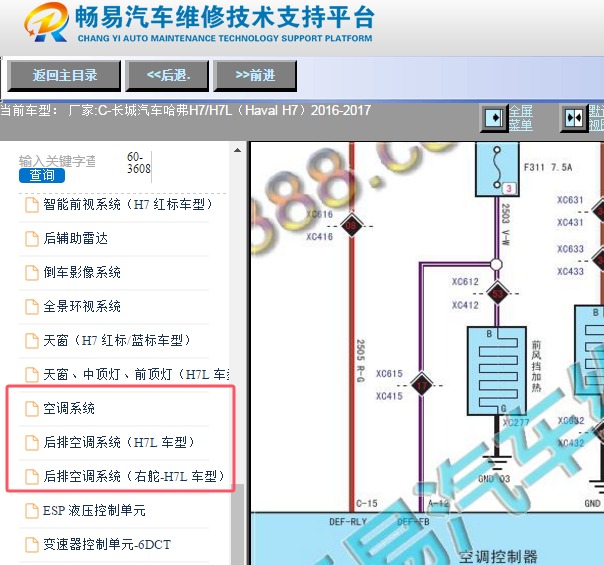
Task: Click connector diamond 53 at XC612
Action: coord(497,293)
